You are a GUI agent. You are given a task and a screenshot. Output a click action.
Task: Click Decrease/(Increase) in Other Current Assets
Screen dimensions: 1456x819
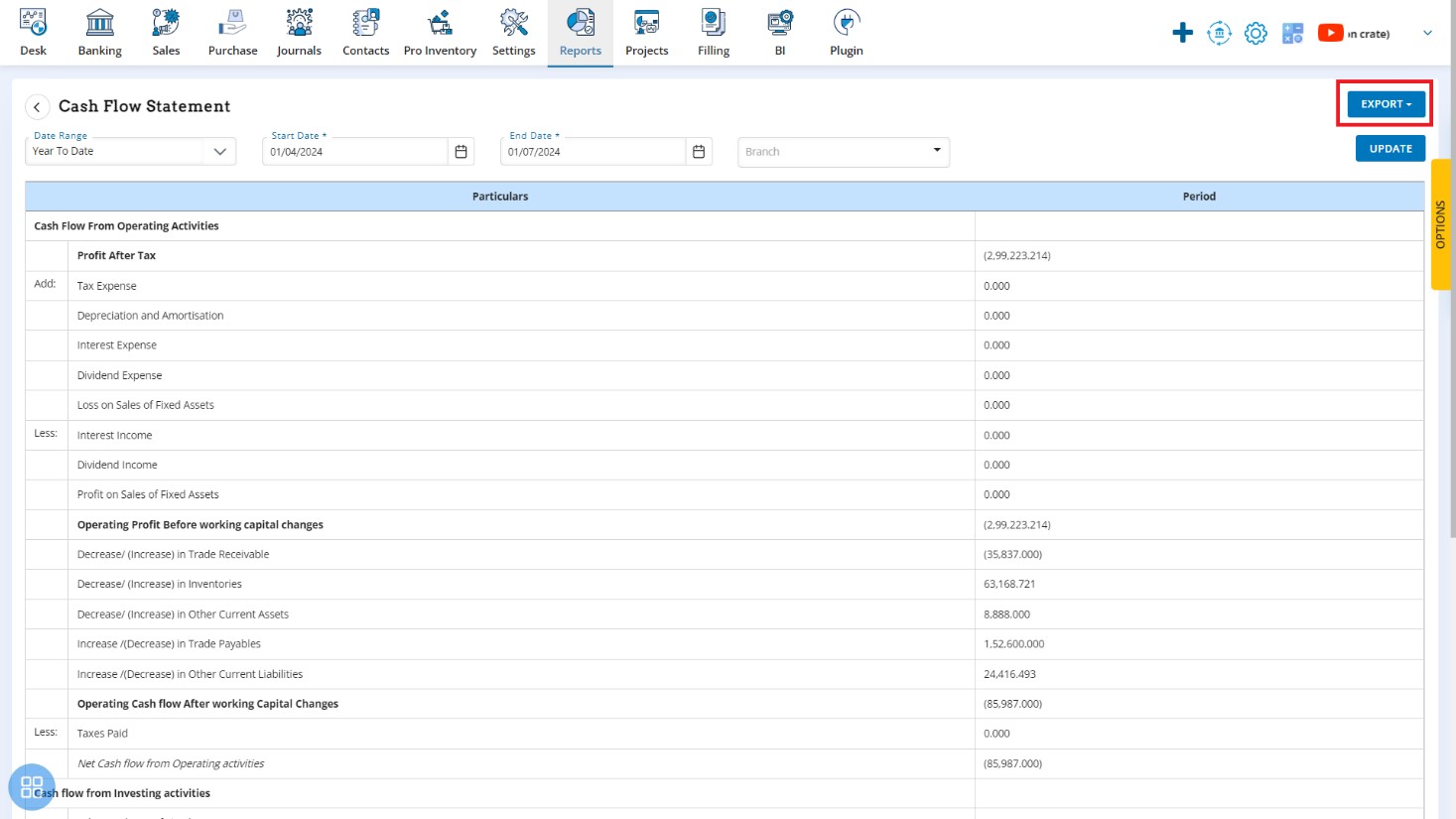pyautogui.click(x=183, y=614)
